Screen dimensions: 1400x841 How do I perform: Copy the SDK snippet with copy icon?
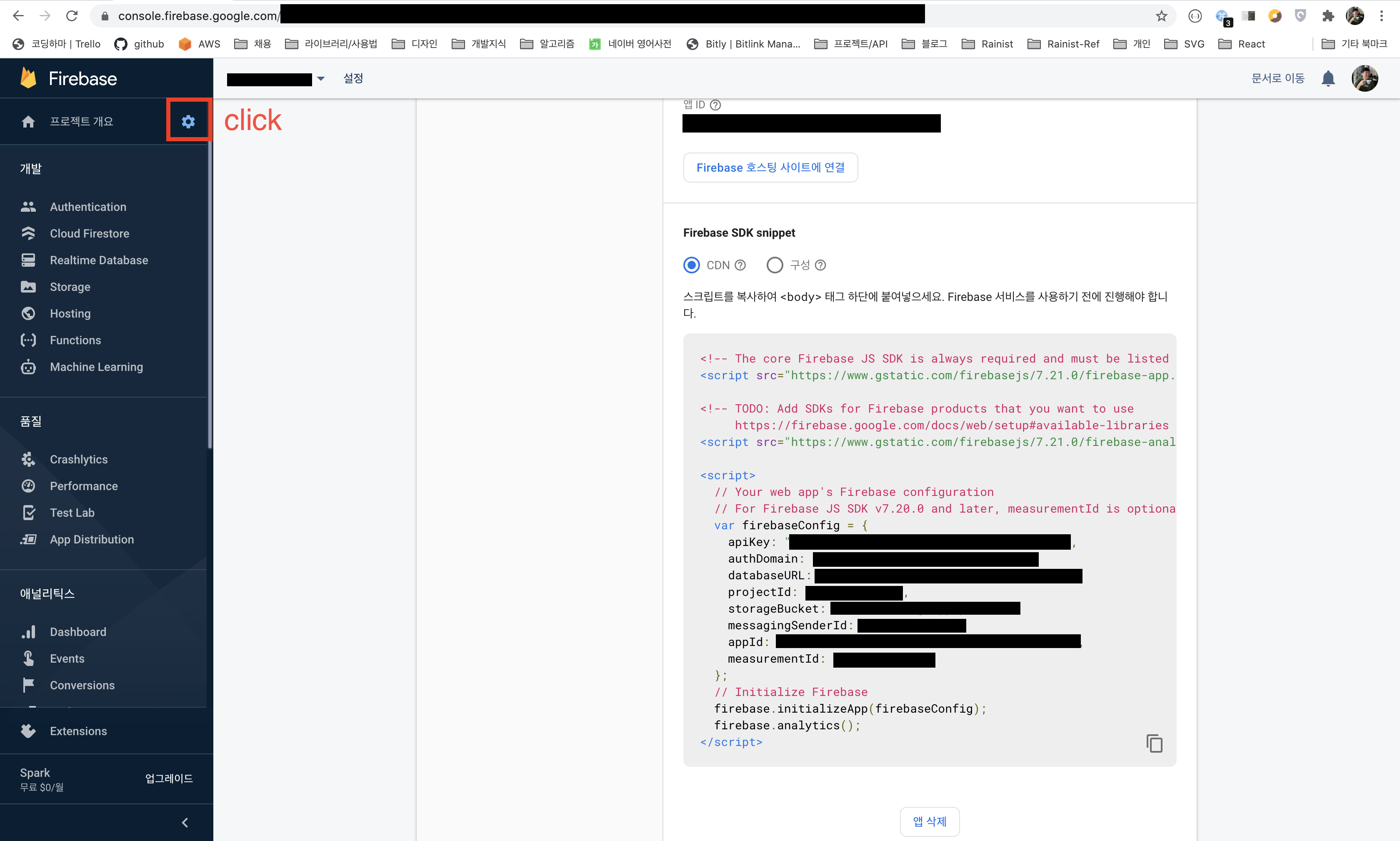point(1154,743)
